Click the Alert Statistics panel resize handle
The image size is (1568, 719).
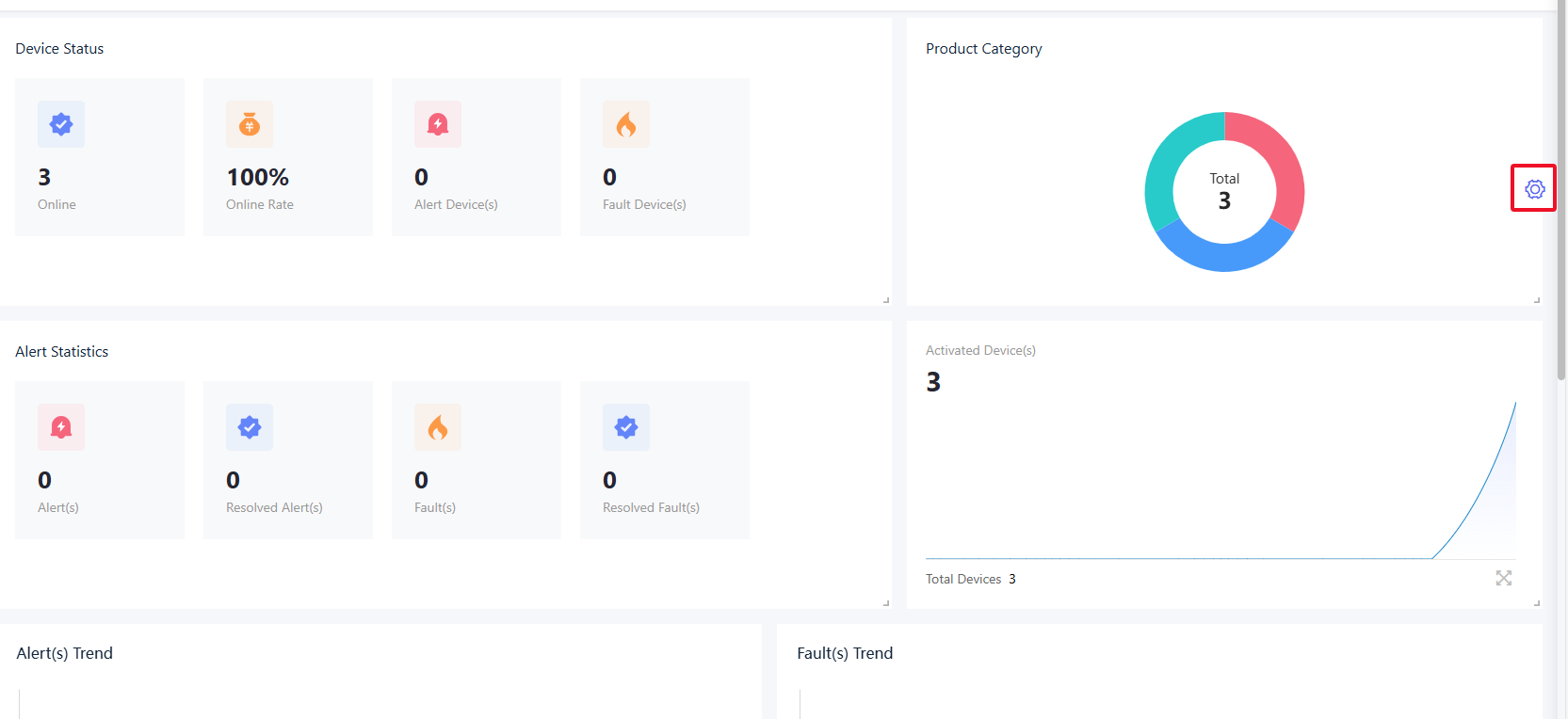coord(886,603)
